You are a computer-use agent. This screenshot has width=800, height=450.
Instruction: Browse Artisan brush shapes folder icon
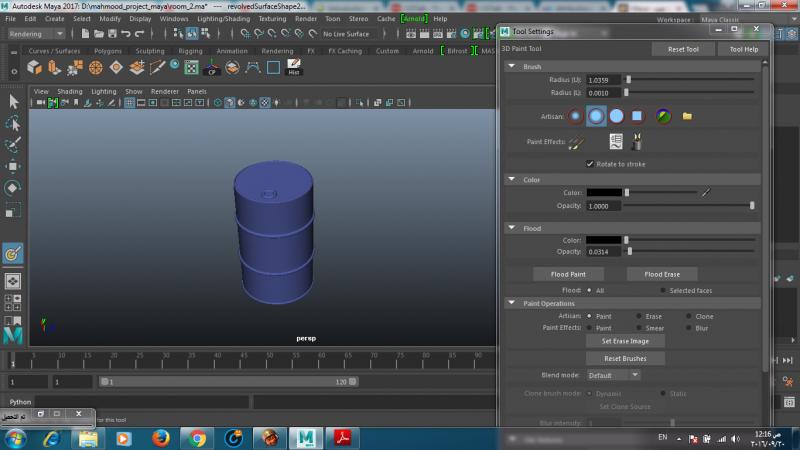point(687,116)
